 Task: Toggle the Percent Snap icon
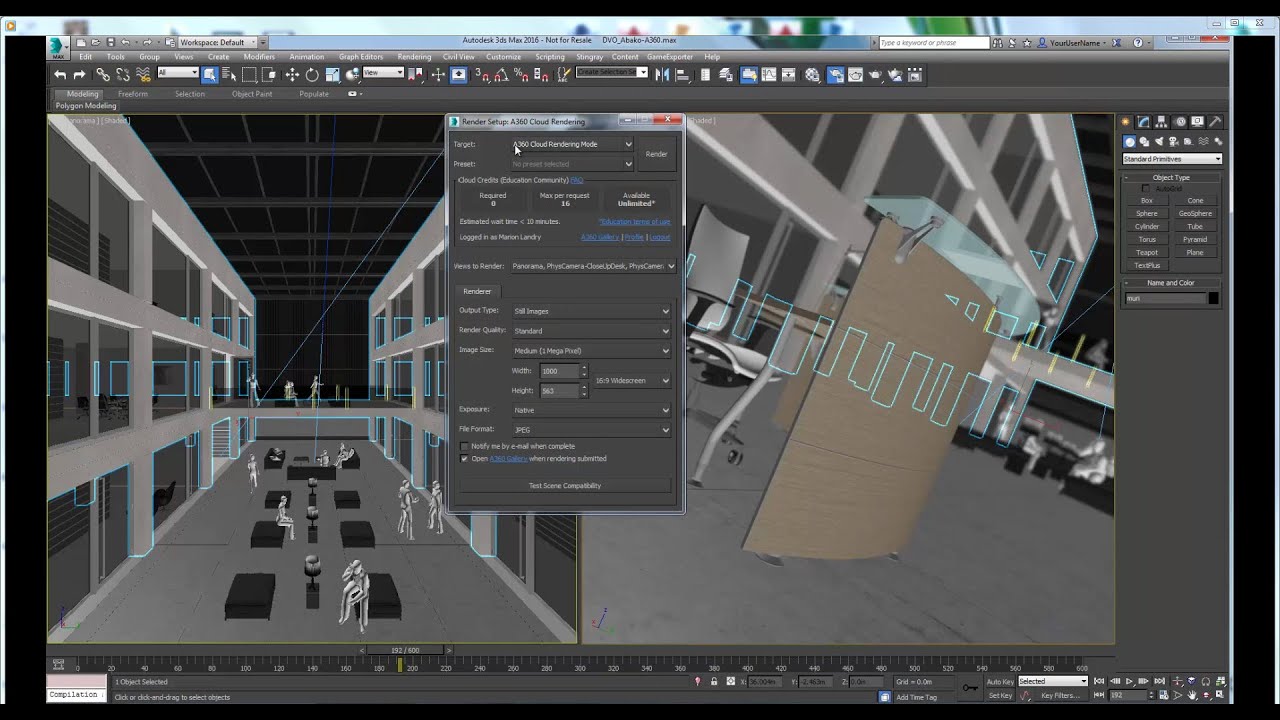coord(521,75)
